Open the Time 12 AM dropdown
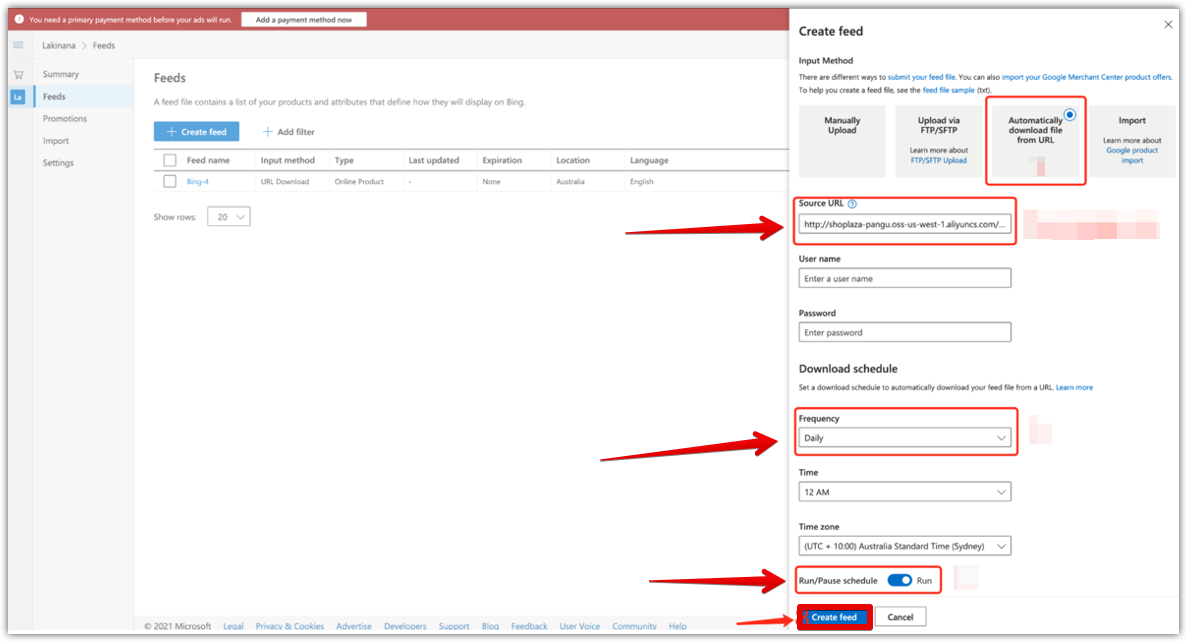 905,492
